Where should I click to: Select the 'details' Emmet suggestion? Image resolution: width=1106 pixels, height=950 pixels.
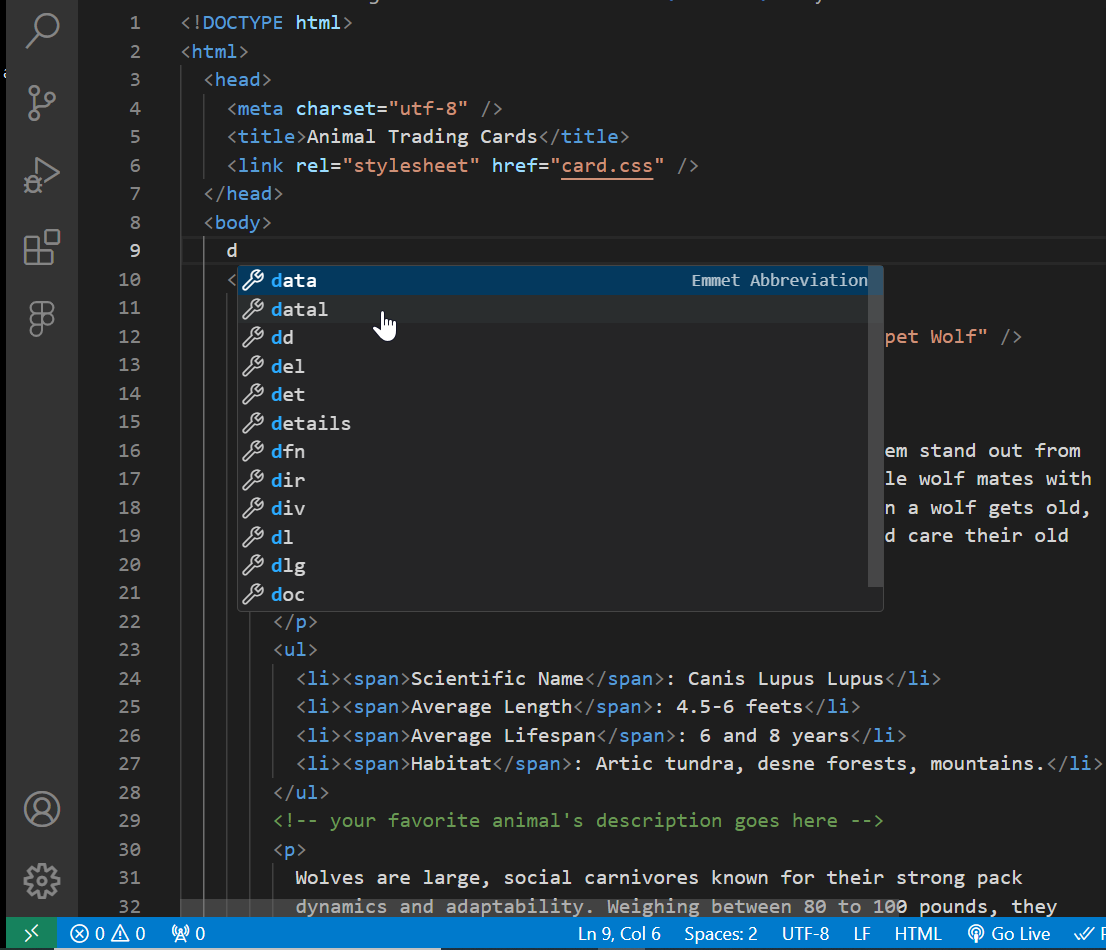pos(553,423)
